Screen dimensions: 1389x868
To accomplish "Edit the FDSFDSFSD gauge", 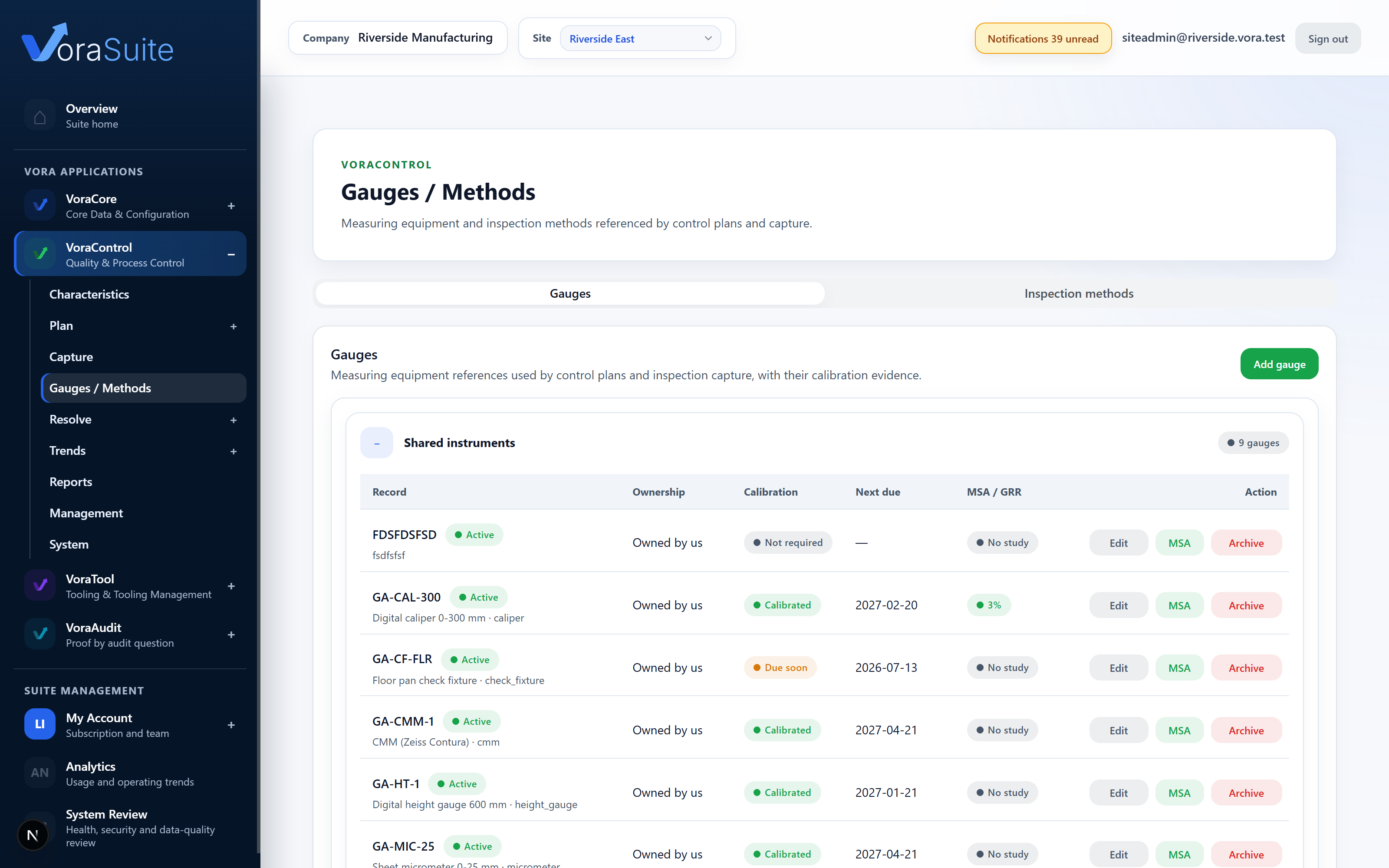I will (1119, 542).
